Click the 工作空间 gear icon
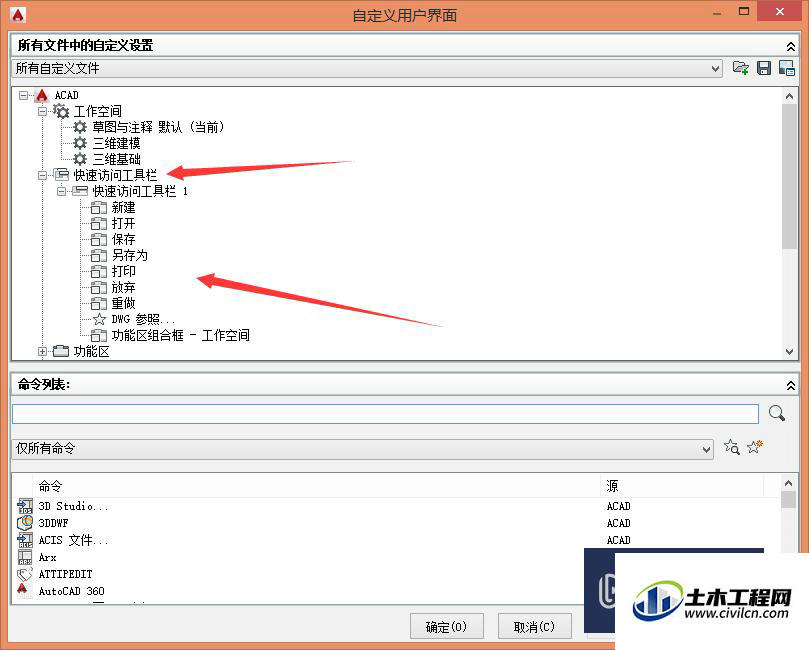 point(61,111)
